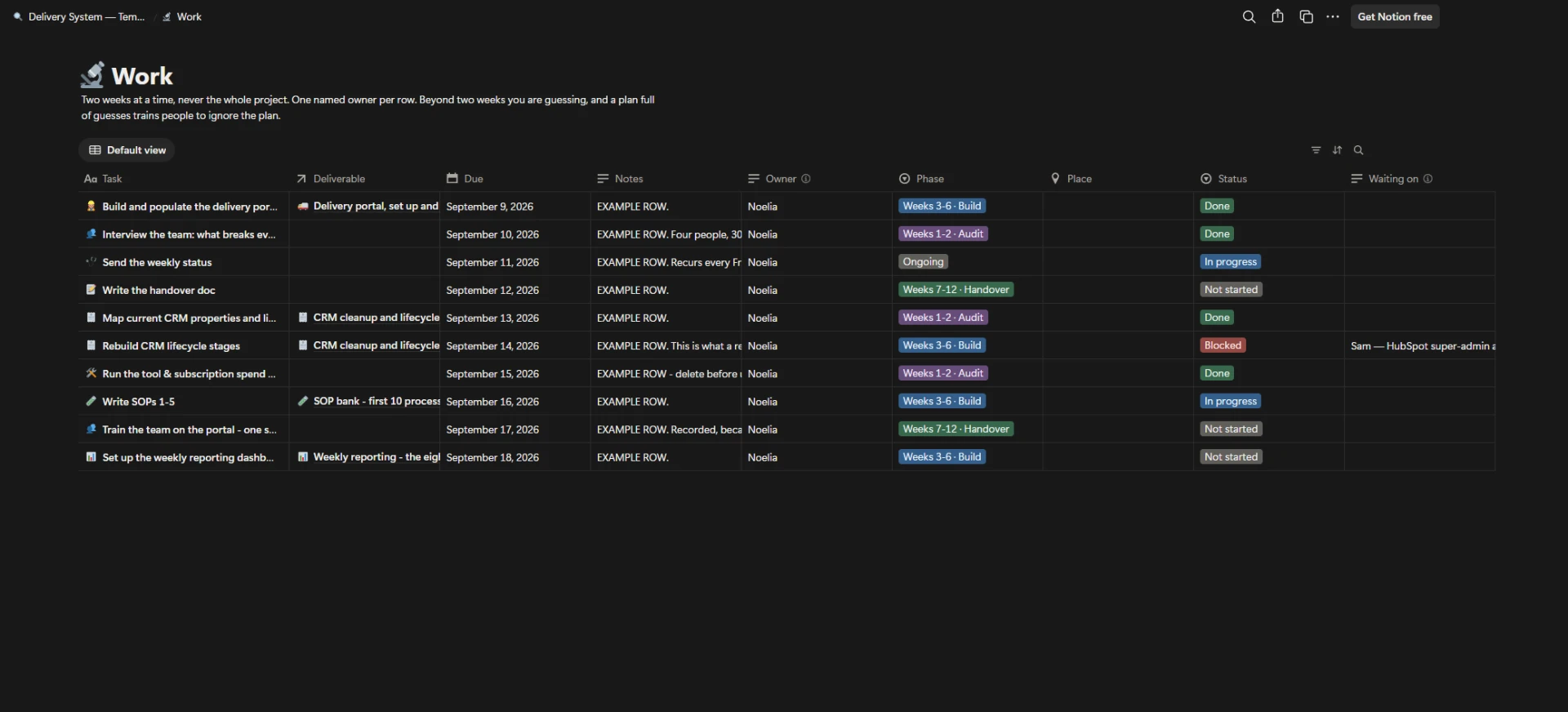Click the Blocked status tag

(x=1223, y=345)
